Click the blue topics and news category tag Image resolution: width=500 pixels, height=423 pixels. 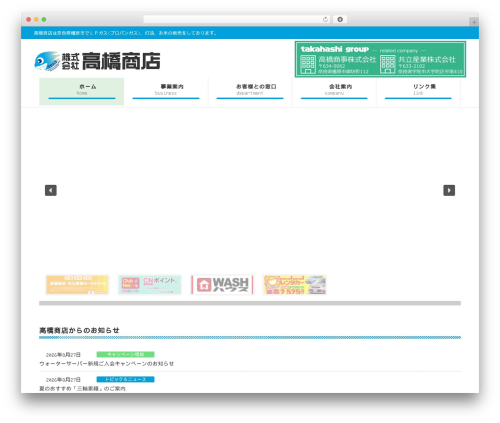(x=125, y=379)
